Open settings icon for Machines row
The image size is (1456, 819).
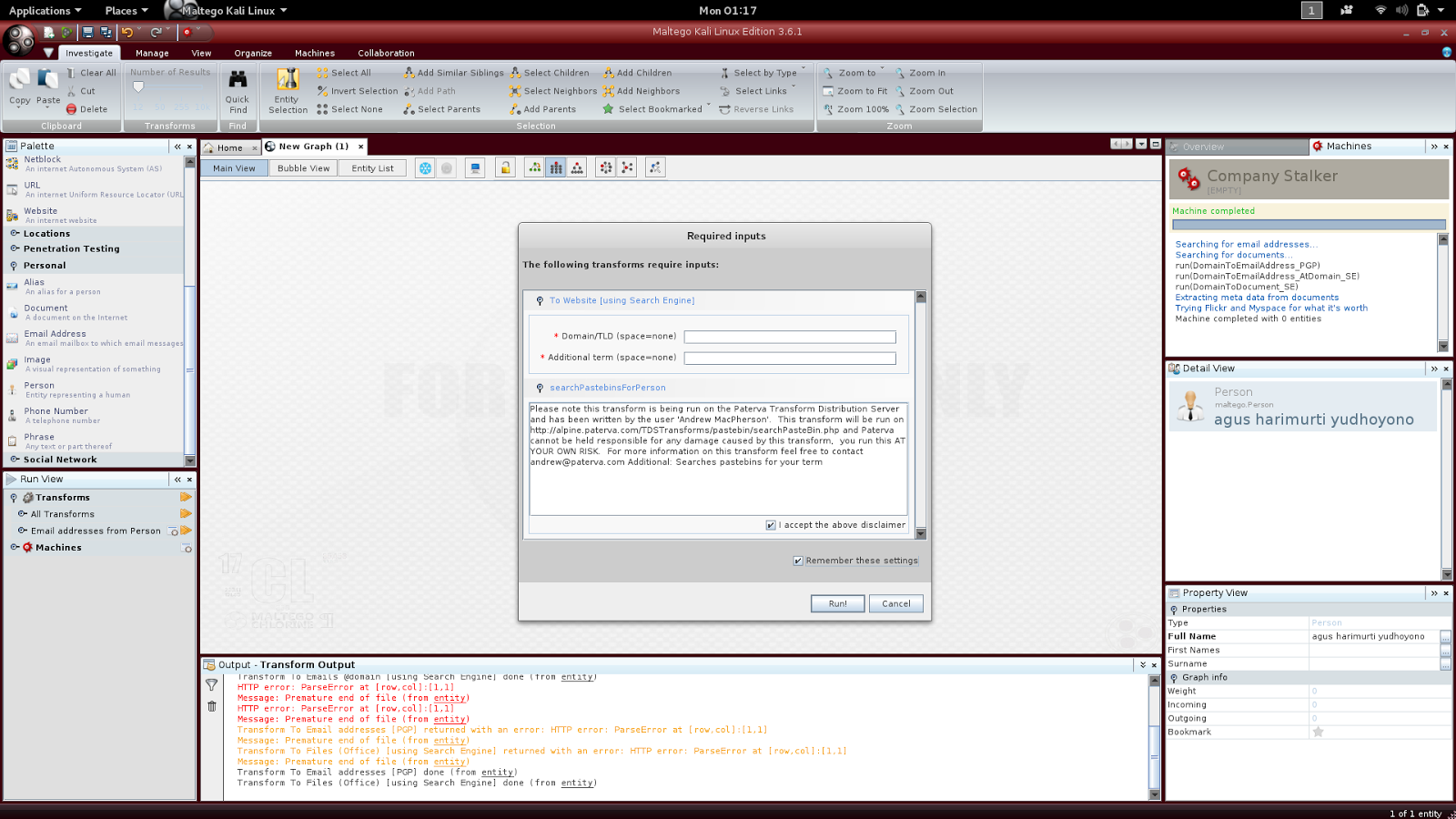pyautogui.click(x=187, y=548)
